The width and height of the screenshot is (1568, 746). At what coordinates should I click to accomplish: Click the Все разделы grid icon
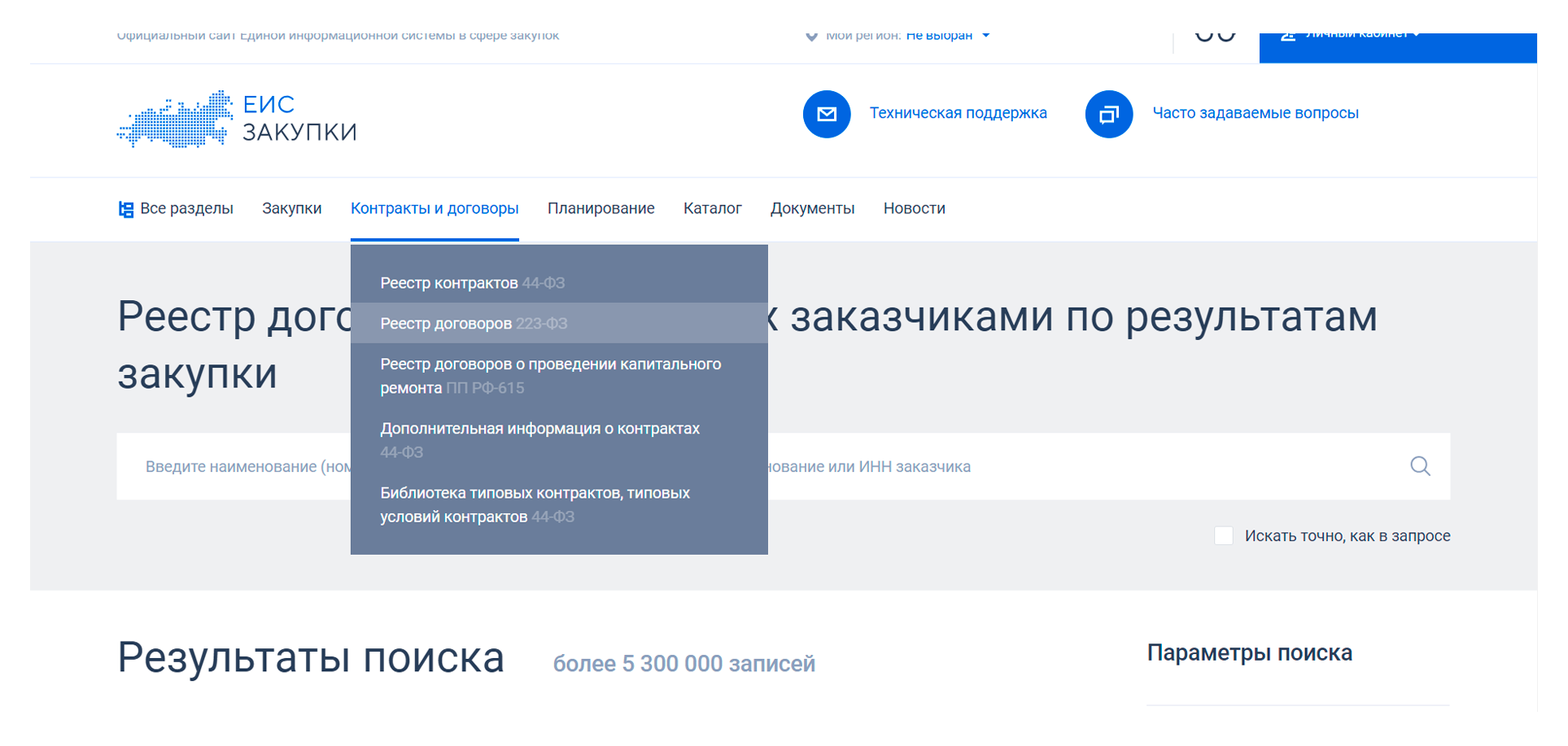click(126, 209)
